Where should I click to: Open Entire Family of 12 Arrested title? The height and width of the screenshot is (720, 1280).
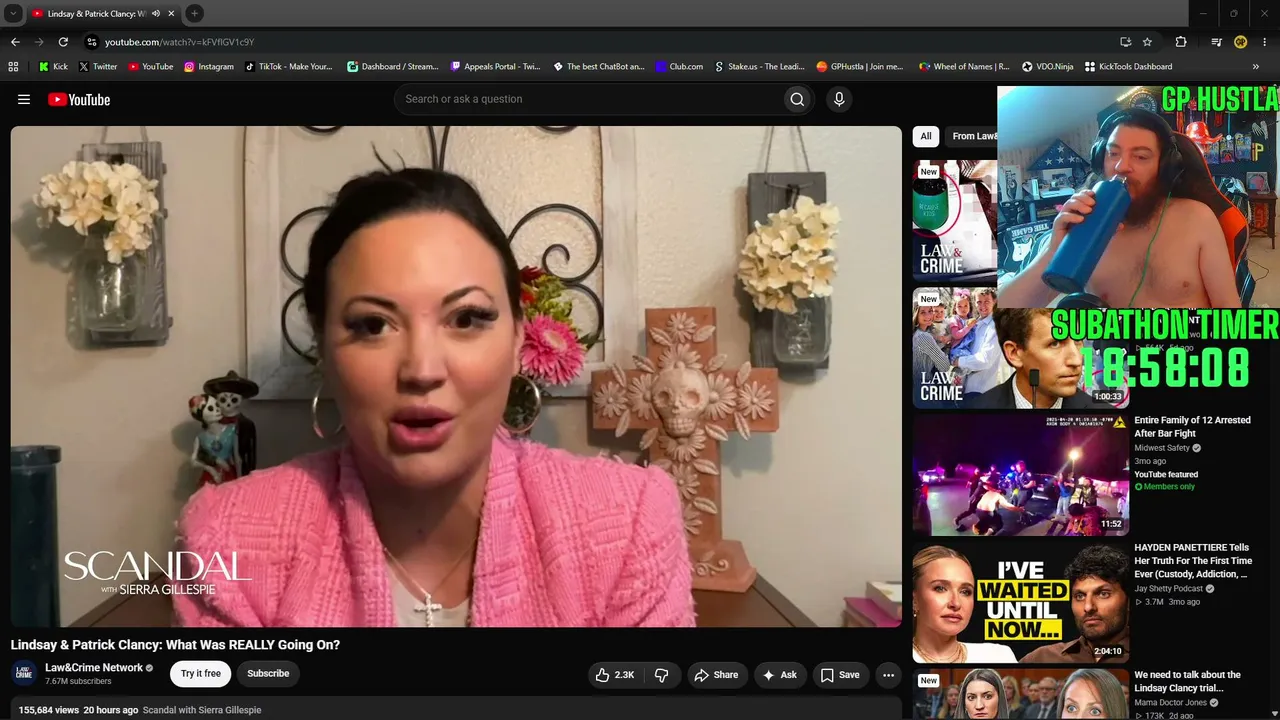tap(1193, 427)
